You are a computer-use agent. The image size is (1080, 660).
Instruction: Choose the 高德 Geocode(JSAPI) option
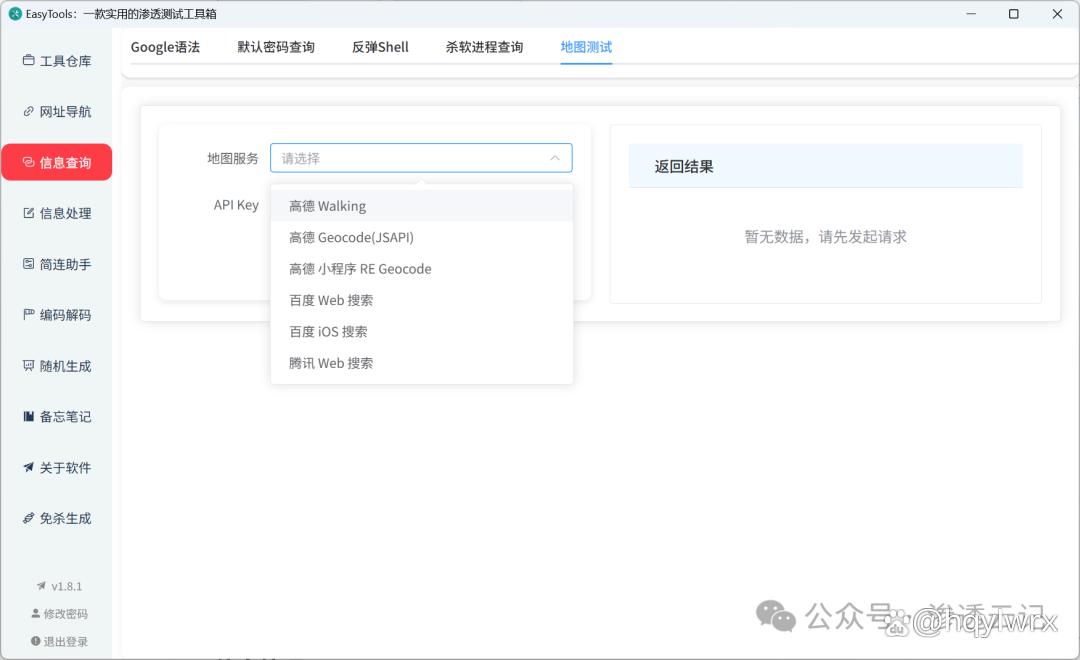(x=422, y=238)
